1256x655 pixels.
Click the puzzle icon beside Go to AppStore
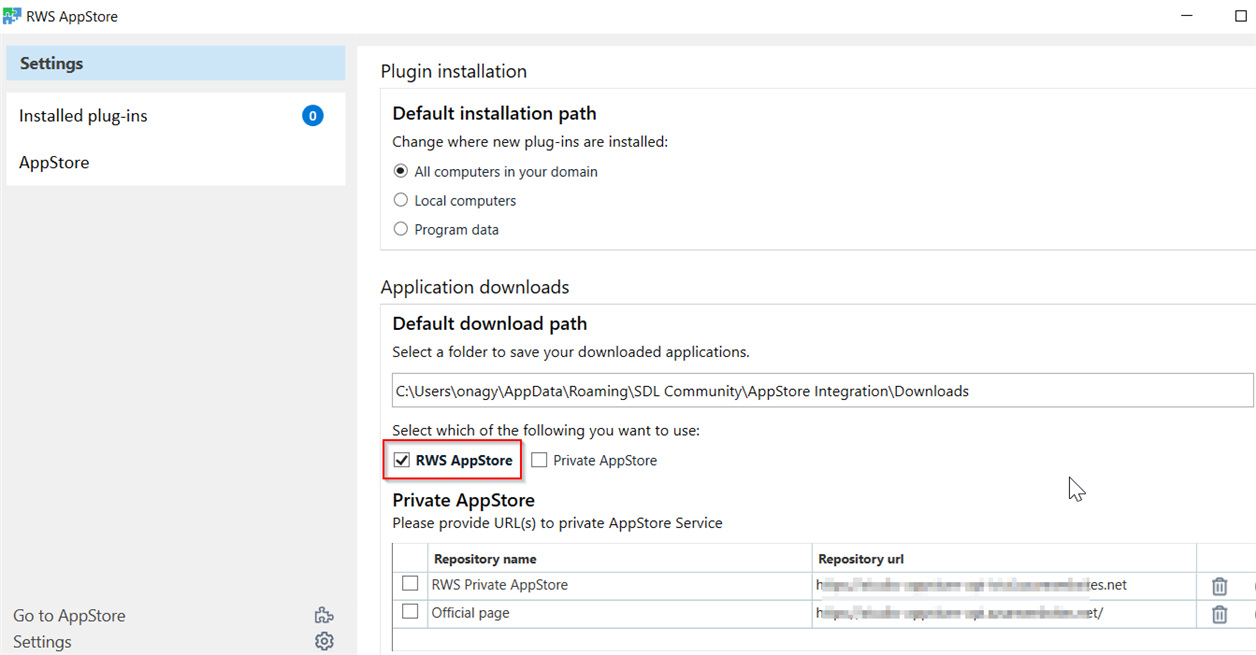pyautogui.click(x=324, y=616)
